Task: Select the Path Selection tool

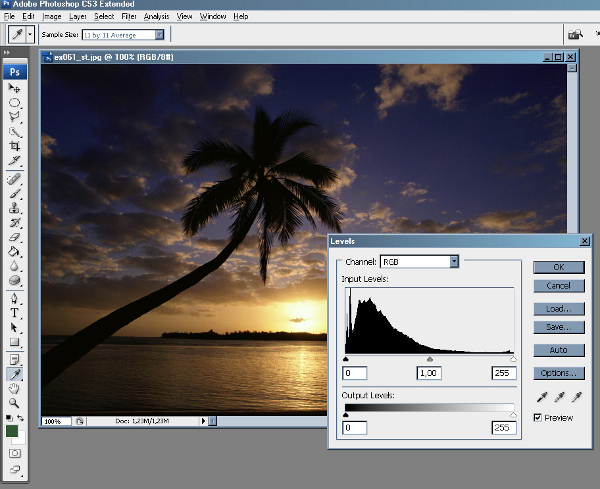Action: pyautogui.click(x=15, y=328)
